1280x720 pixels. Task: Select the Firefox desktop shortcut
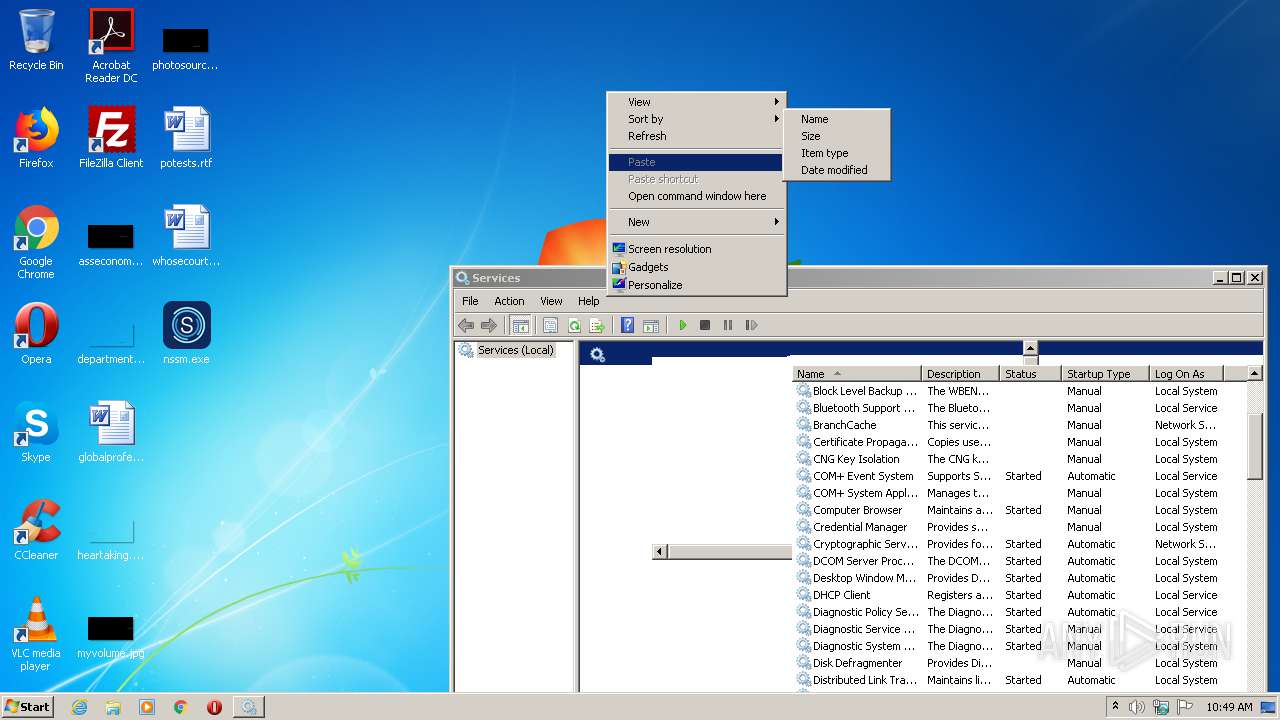tap(36, 138)
